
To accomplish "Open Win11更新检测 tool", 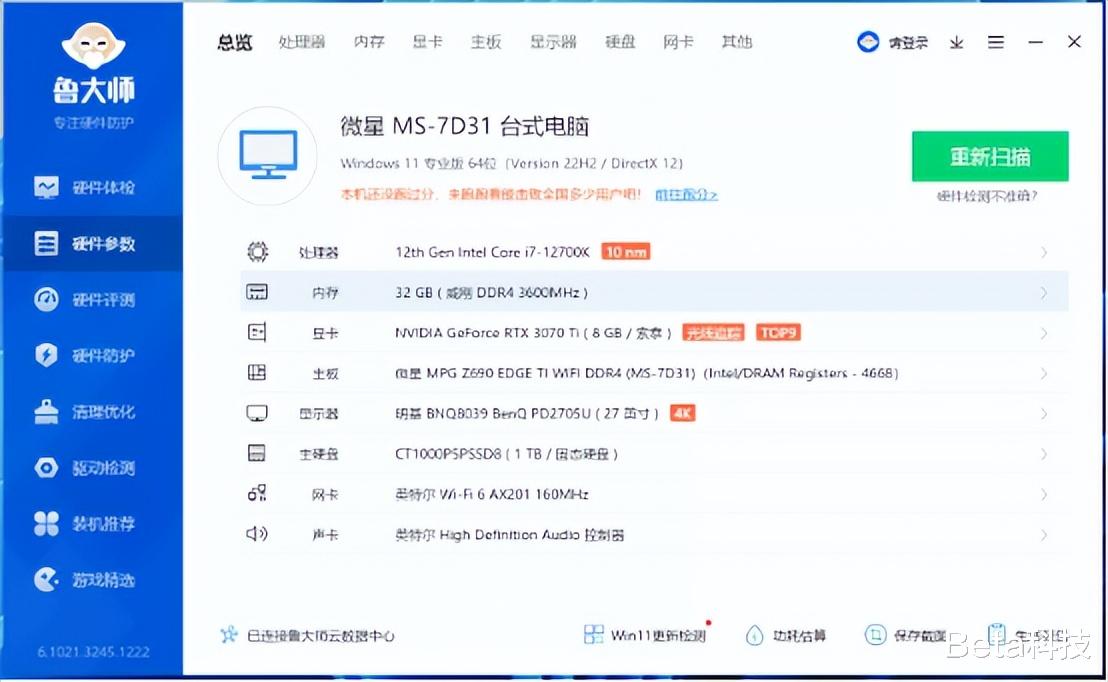I will click(644, 635).
